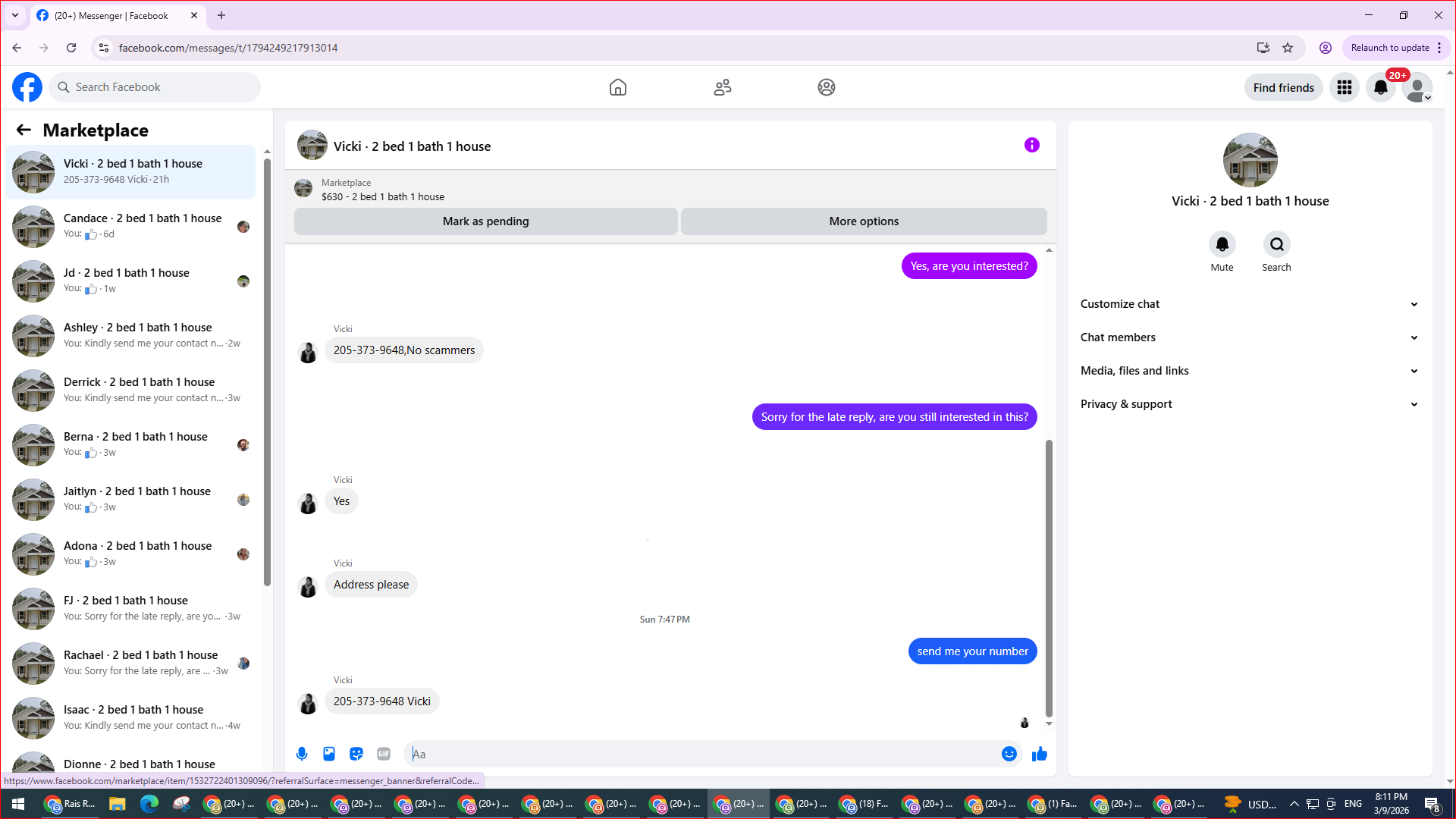Open conversation information purple icon
The height and width of the screenshot is (819, 1456).
click(1031, 145)
